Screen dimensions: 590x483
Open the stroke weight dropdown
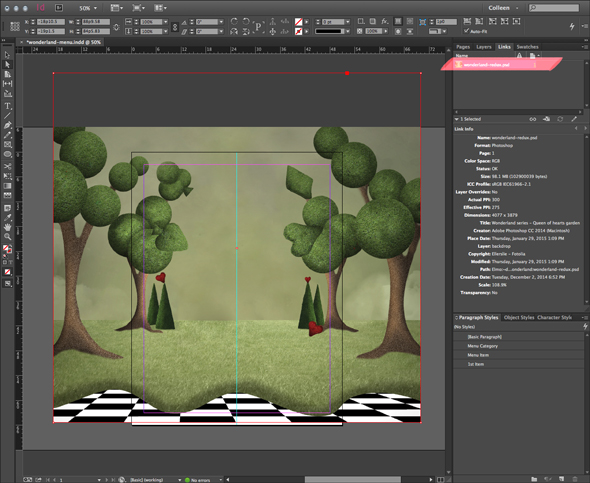[347, 22]
